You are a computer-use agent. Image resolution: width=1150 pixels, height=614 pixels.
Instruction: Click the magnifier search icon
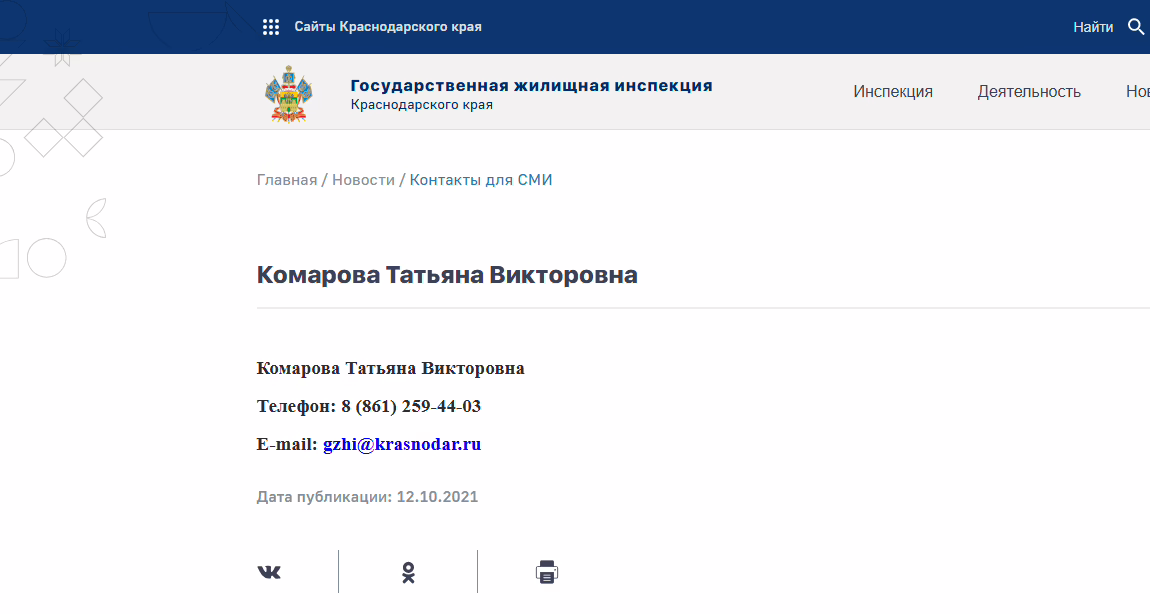(x=1136, y=27)
